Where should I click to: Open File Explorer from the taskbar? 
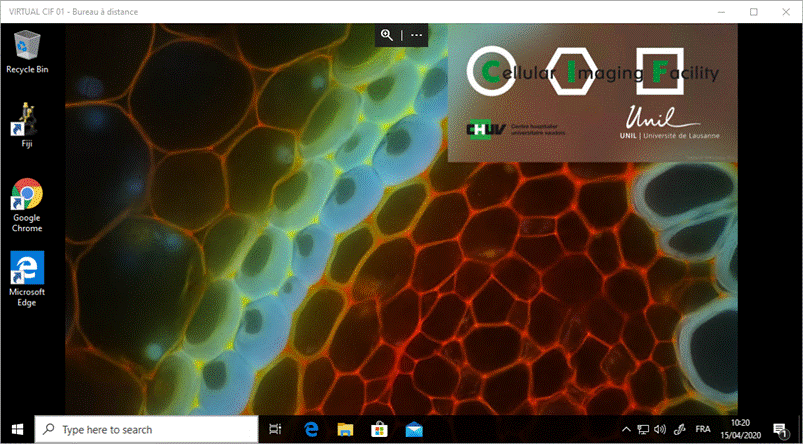(x=345, y=429)
